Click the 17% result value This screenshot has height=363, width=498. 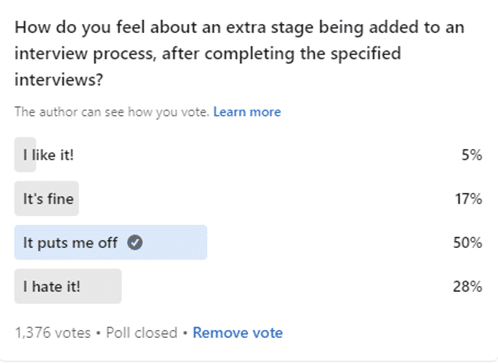(469, 199)
